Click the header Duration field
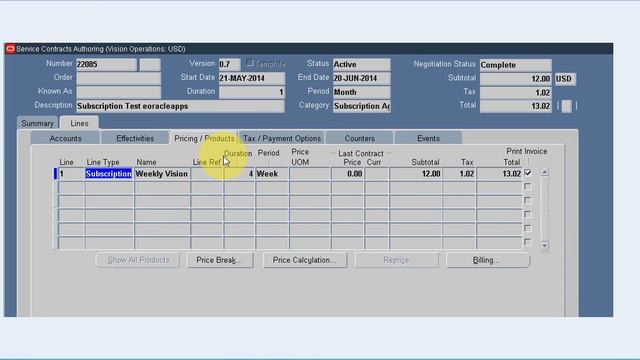The image size is (640, 360). [x=251, y=92]
